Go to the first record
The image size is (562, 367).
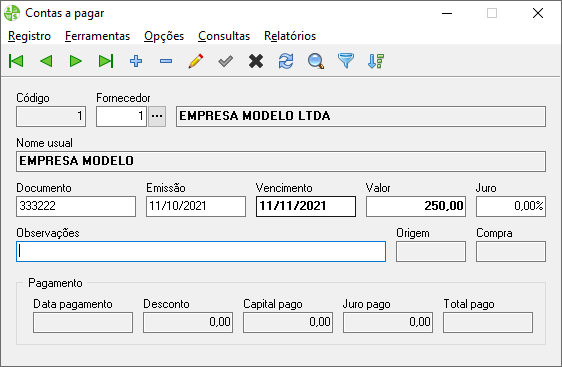[x=16, y=61]
